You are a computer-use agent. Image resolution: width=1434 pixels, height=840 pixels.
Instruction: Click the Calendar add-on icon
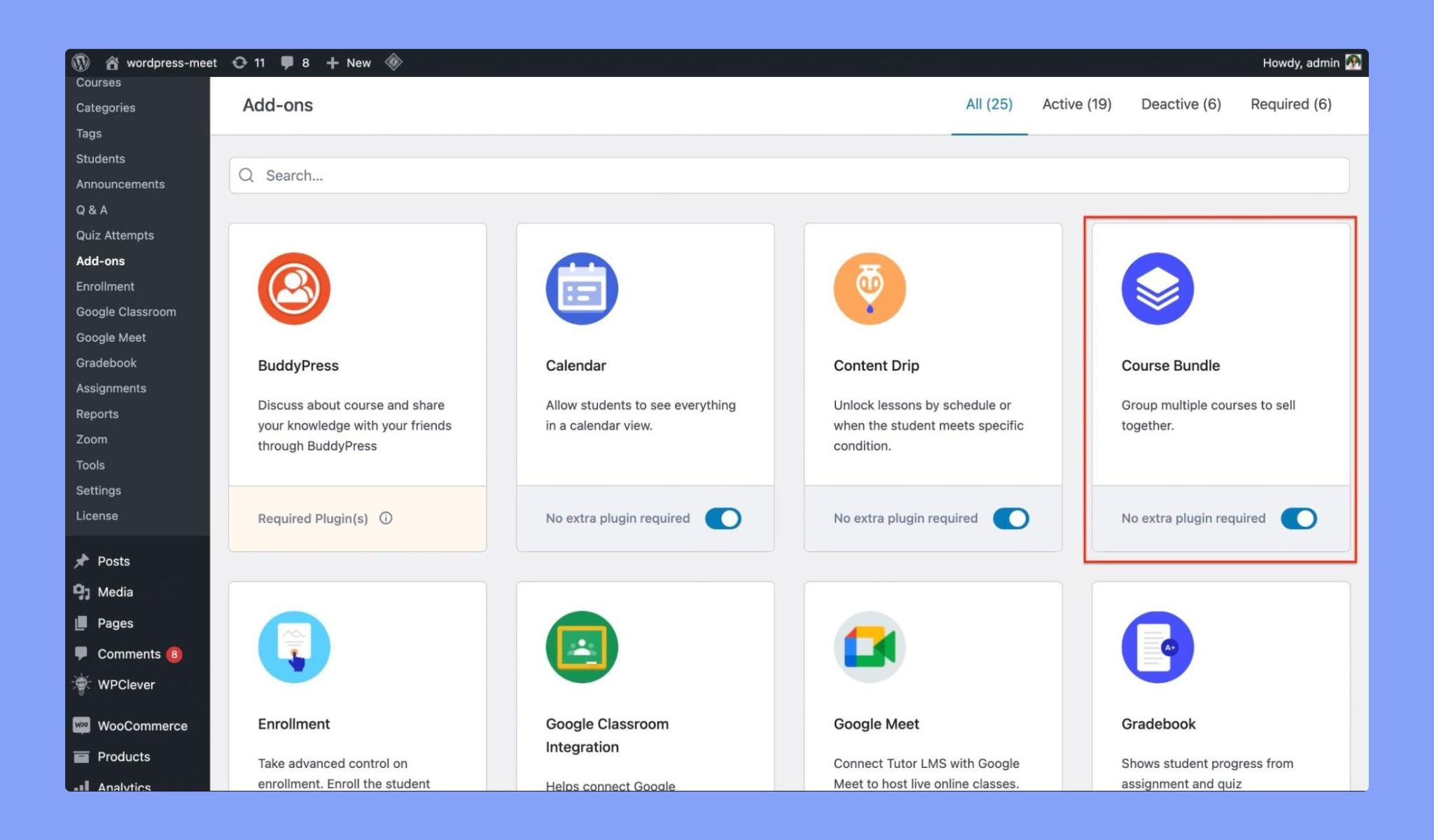coord(580,288)
